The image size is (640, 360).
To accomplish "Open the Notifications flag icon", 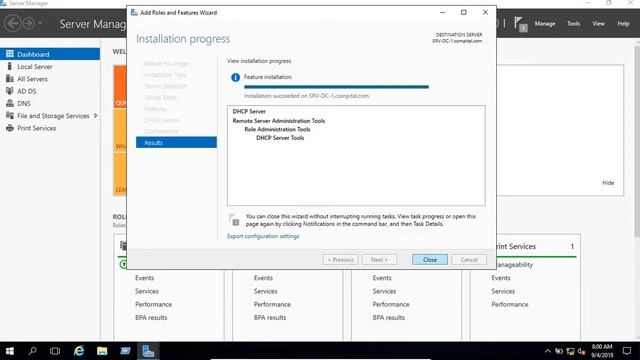I will coord(520,24).
